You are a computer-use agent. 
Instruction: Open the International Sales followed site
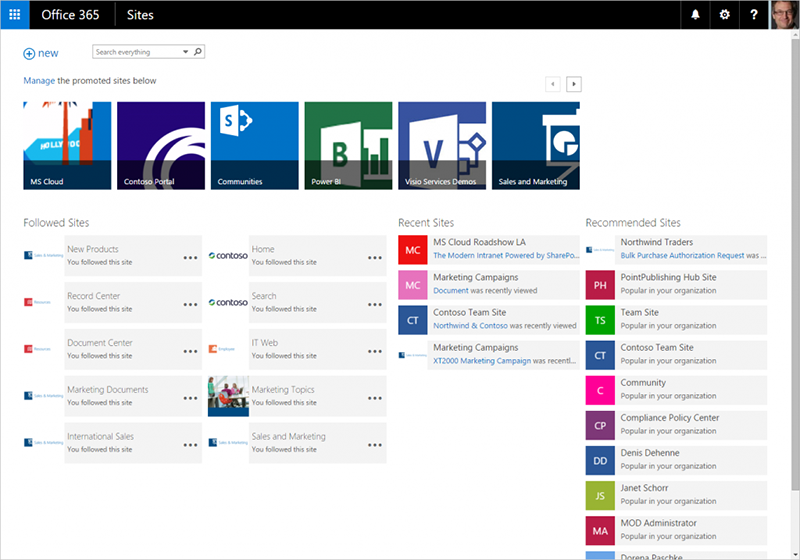[x=101, y=437]
